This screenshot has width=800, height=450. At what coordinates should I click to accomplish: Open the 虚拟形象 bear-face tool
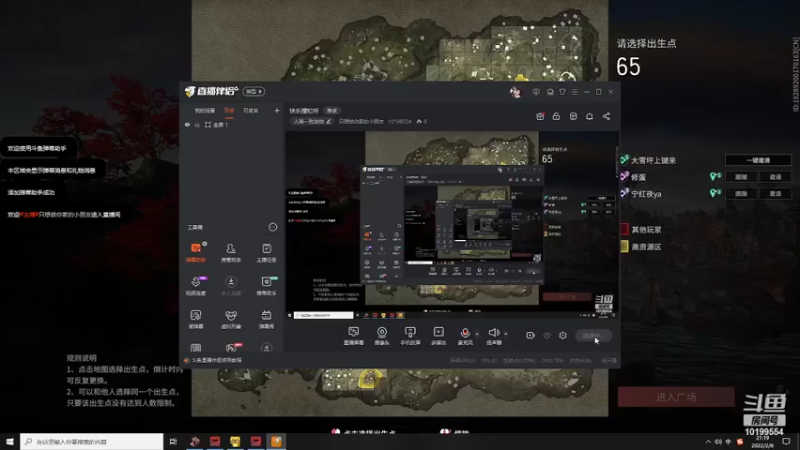pos(231,319)
